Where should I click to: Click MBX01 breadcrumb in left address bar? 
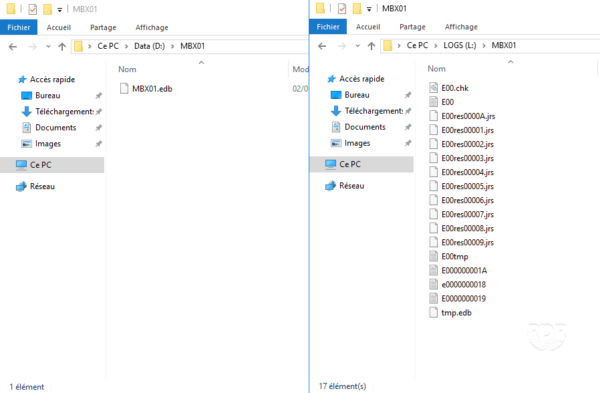192,46
